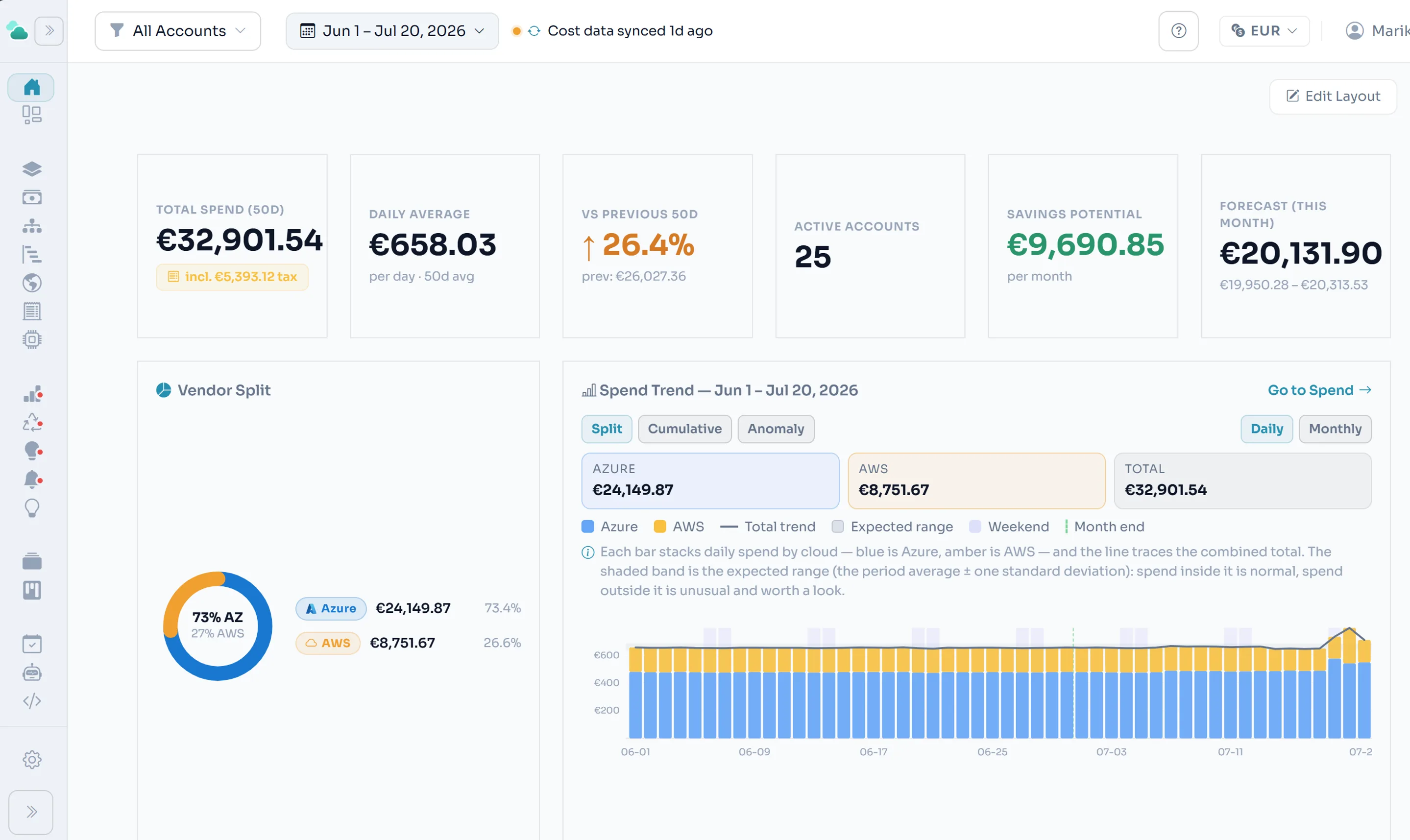The width and height of the screenshot is (1410, 840).
Task: Click the Edit Layout button
Action: pyautogui.click(x=1333, y=96)
